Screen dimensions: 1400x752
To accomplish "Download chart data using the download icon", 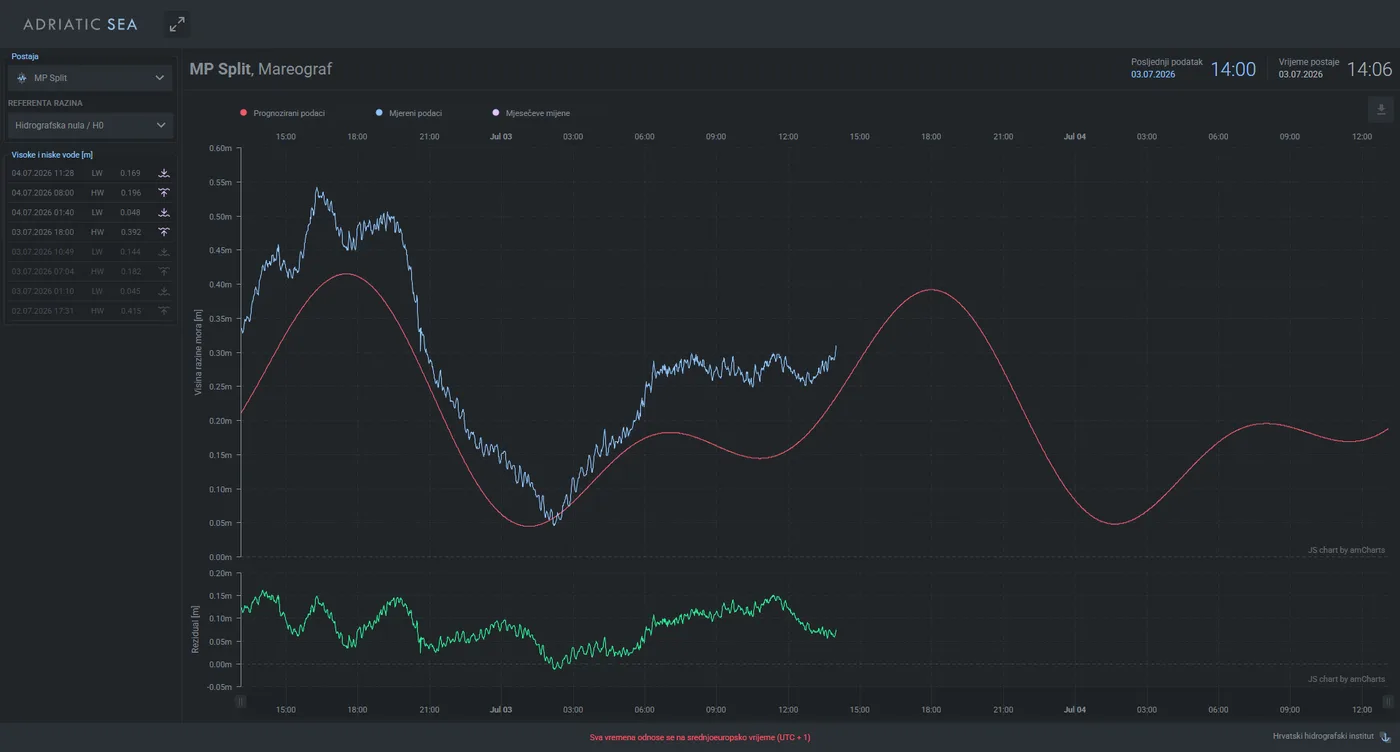I will [1381, 109].
